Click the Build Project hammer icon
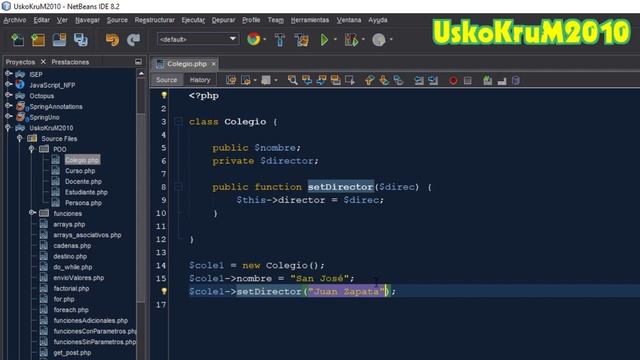Viewport: 640px width, 360px height. point(280,40)
